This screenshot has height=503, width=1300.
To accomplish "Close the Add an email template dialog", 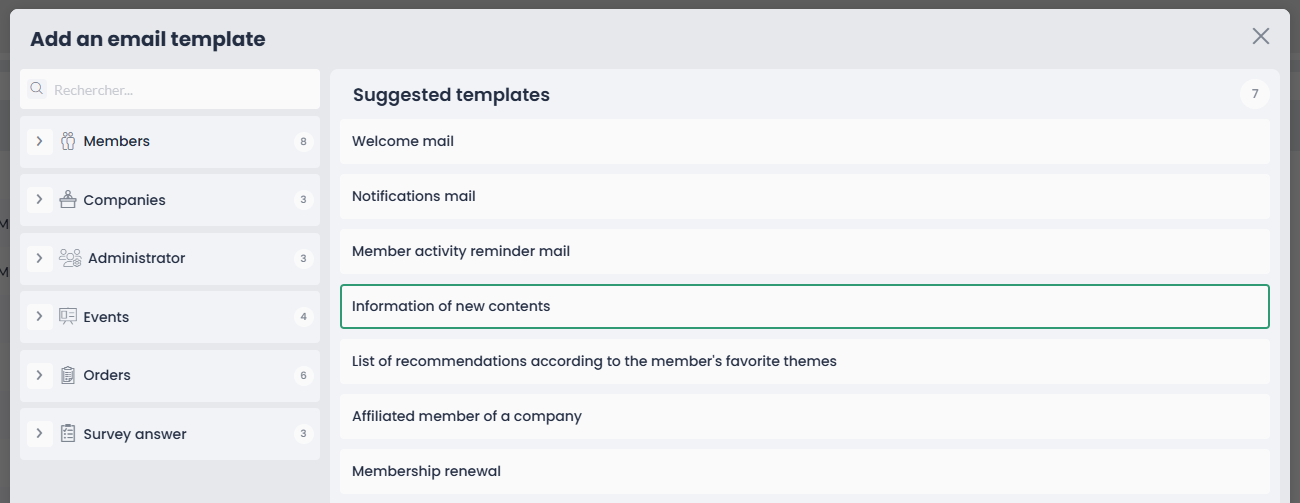I will point(1261,36).
